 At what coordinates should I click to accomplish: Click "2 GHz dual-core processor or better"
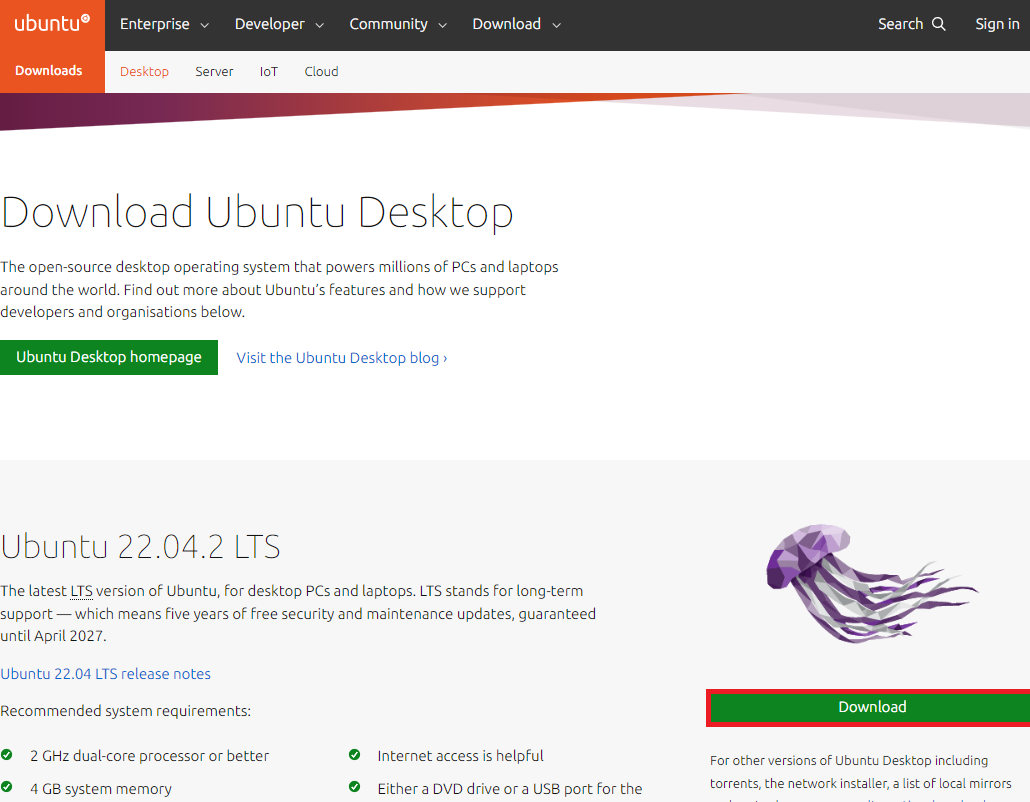pos(150,756)
